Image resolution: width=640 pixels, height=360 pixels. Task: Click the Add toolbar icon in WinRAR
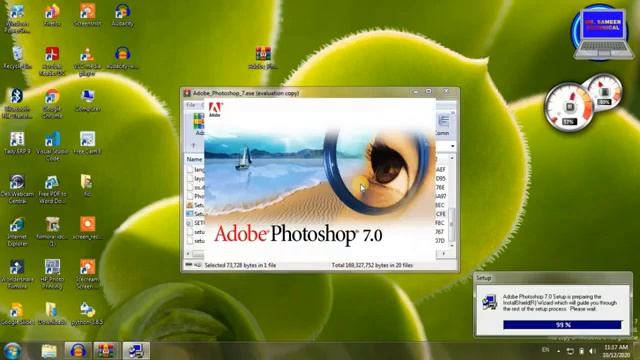(199, 124)
